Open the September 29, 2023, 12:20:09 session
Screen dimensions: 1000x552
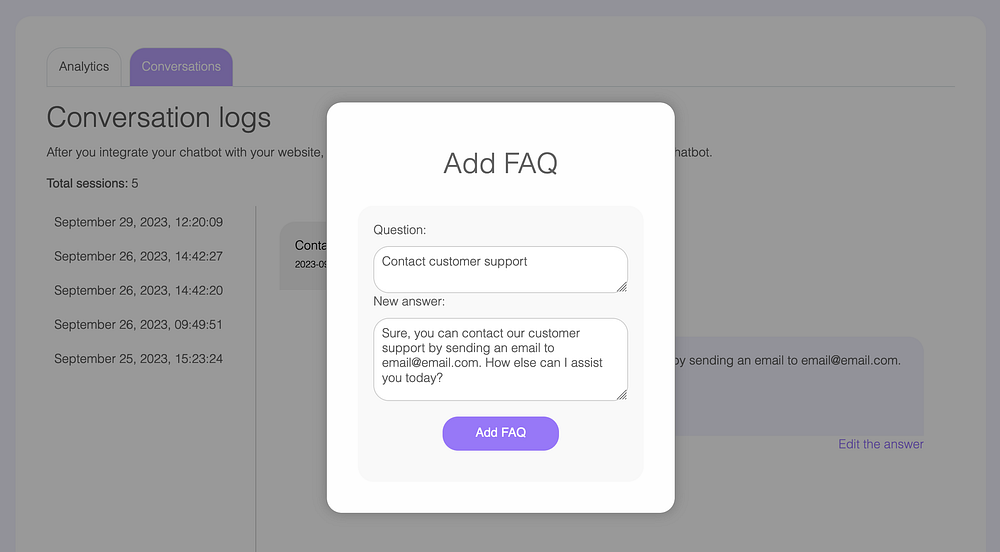pos(138,222)
